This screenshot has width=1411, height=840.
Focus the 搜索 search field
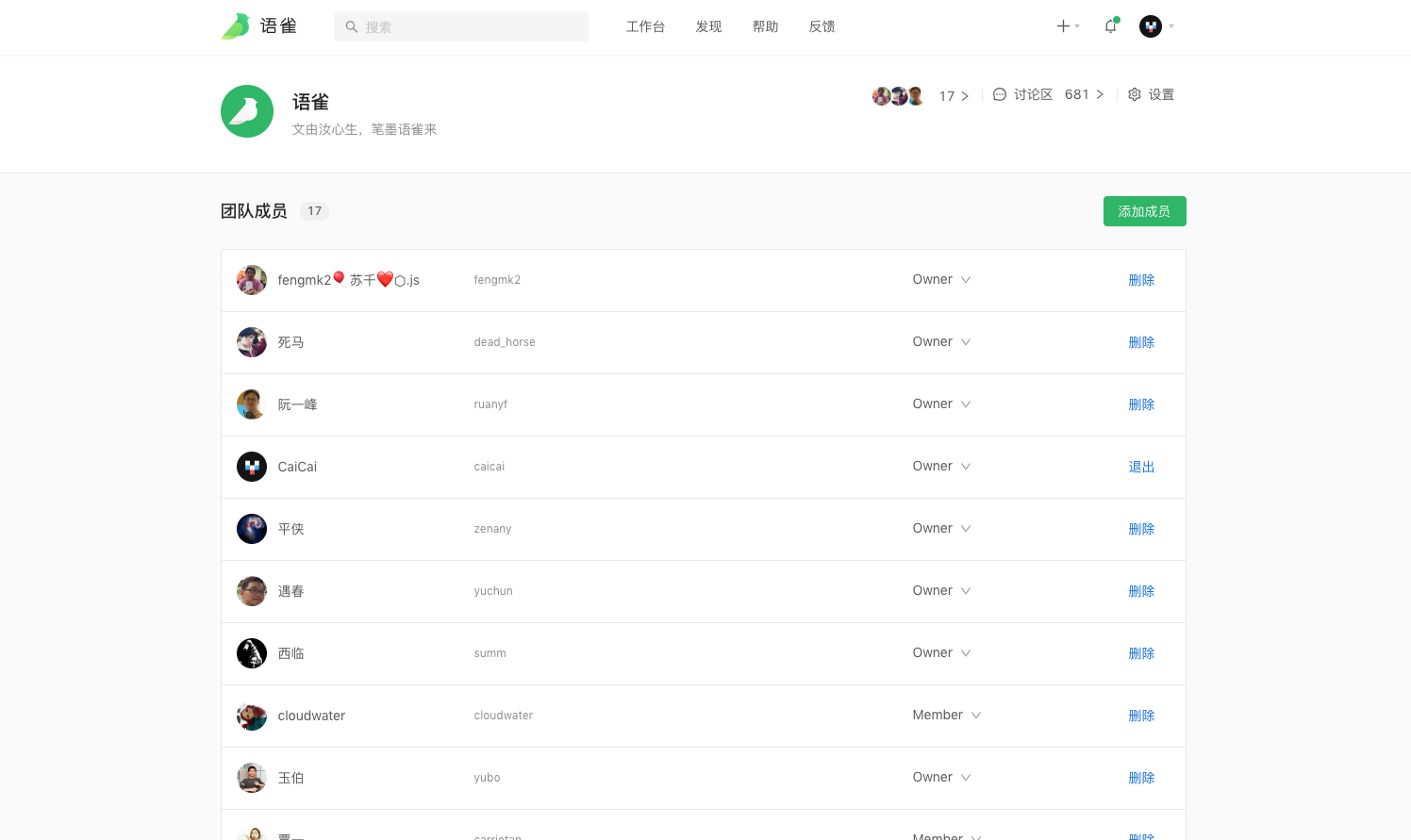pyautogui.click(x=472, y=27)
